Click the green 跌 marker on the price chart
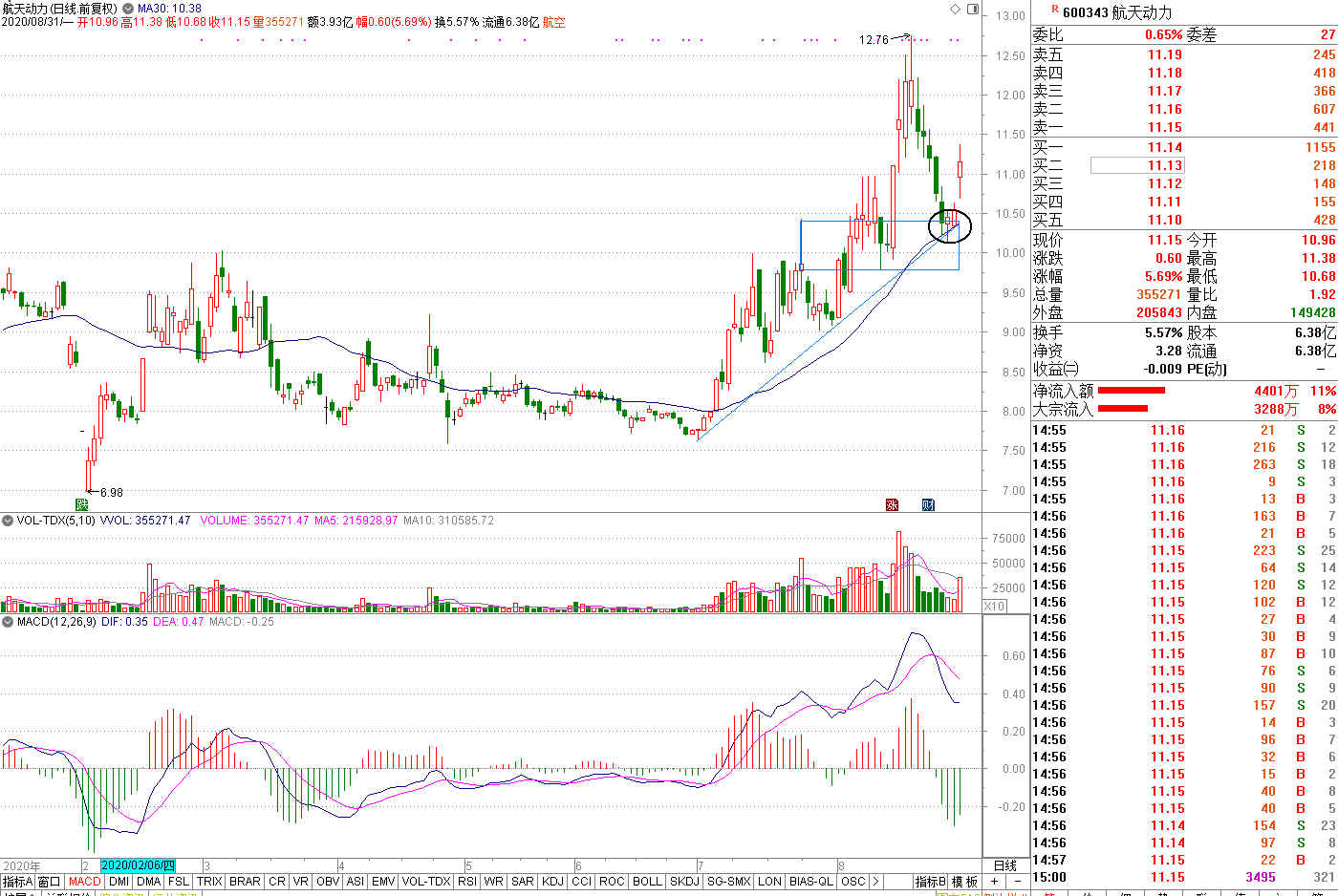1338x896 pixels. 82,503
